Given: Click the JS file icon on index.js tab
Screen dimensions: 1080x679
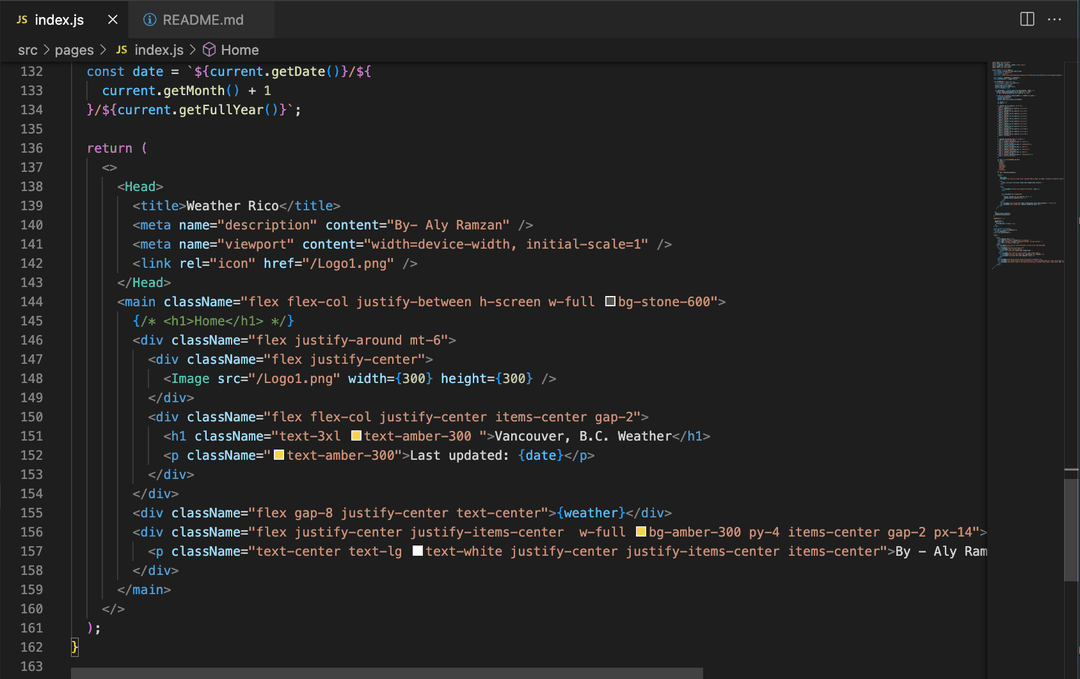Looking at the screenshot, I should point(22,20).
